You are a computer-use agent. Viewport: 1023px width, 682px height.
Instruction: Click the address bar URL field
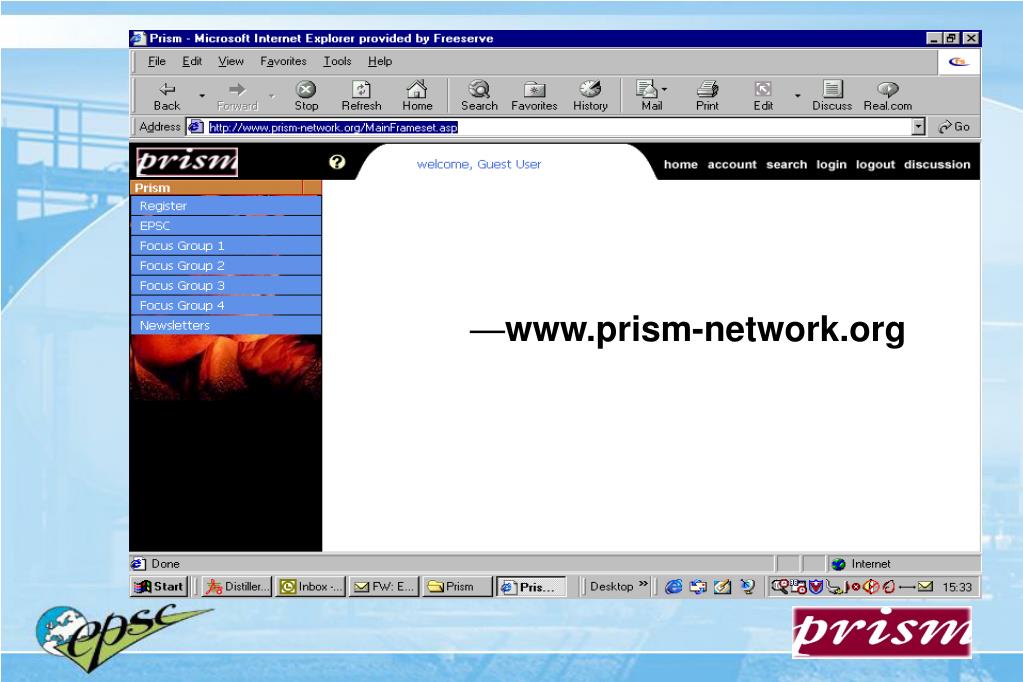[x=557, y=127]
